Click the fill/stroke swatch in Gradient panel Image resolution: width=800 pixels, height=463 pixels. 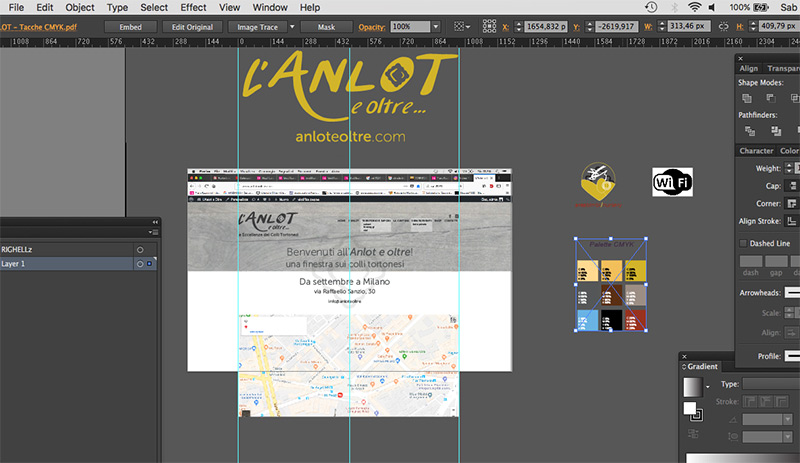tap(693, 411)
